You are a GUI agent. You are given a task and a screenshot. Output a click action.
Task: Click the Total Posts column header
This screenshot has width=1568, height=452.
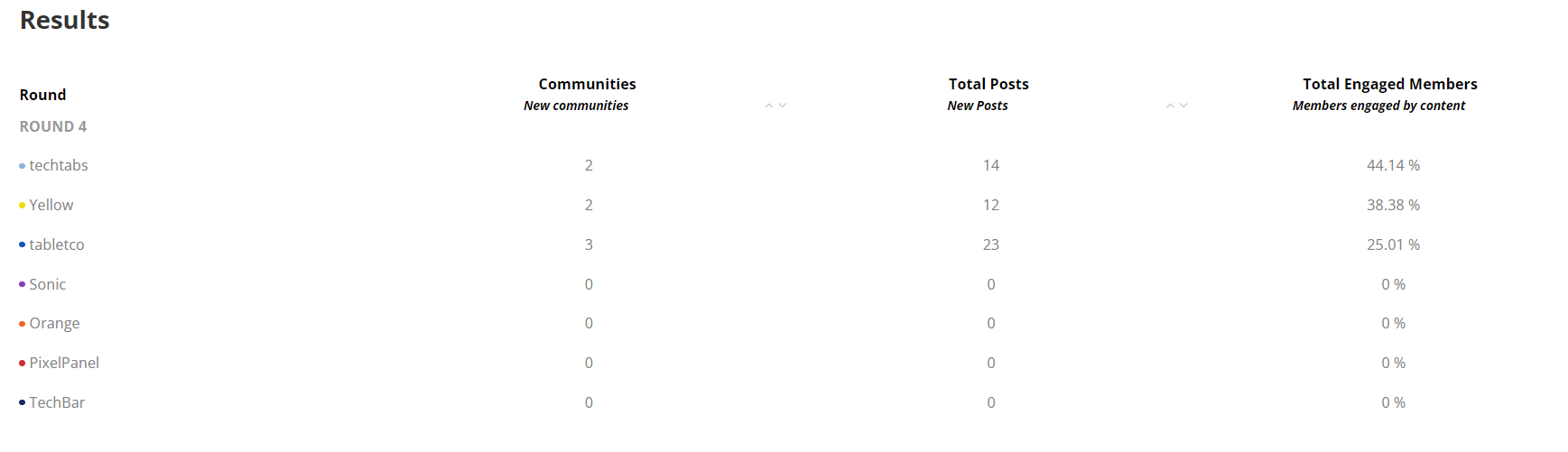pos(988,84)
